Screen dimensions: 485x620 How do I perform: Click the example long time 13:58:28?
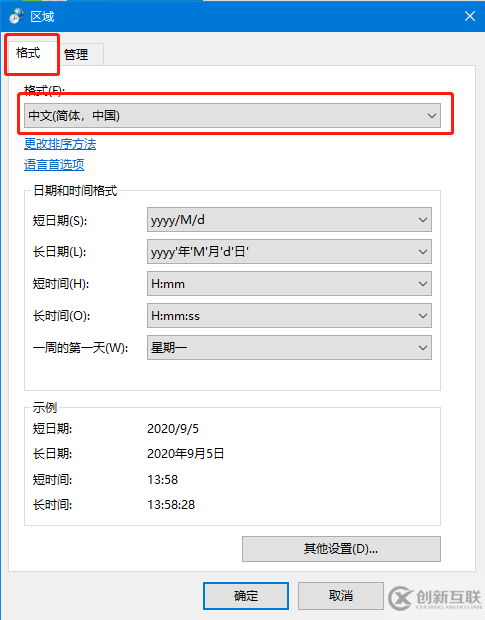pos(171,505)
